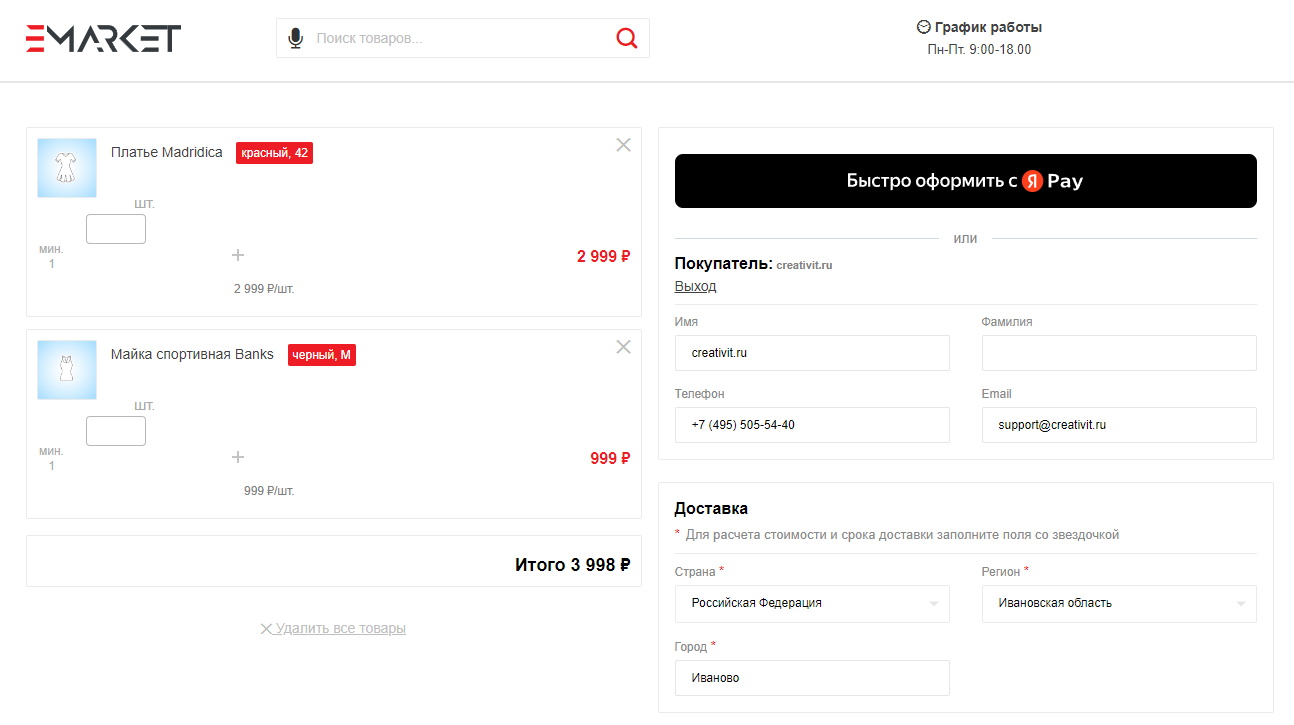Click the Фамилия input field
Viewport: 1294px width, 725px height.
pos(1118,353)
